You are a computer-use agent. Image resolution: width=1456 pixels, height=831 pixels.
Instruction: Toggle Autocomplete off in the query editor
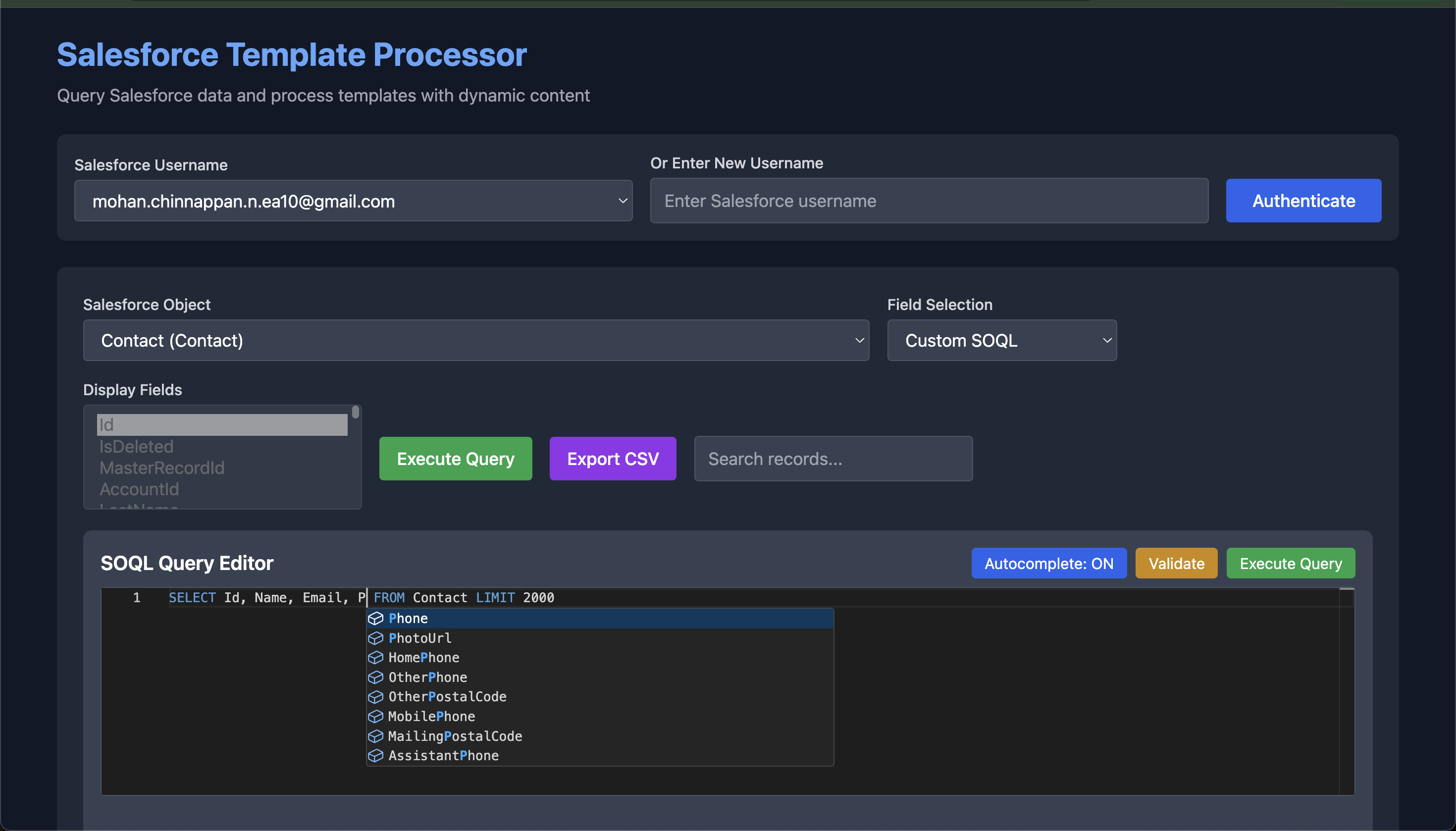(x=1049, y=563)
